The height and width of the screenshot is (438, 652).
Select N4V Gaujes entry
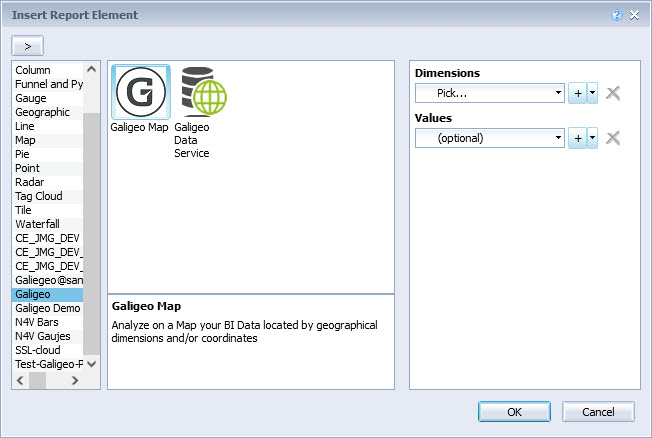click(x=48, y=336)
